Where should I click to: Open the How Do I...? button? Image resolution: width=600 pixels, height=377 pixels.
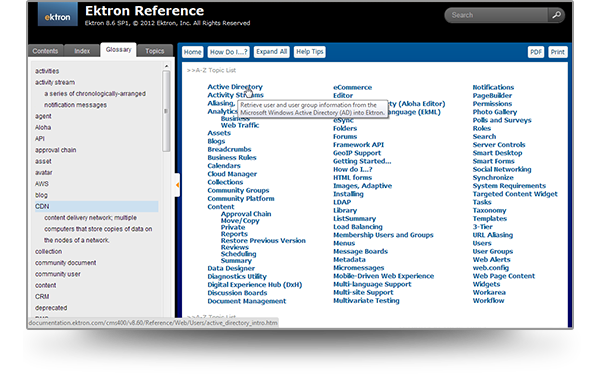click(228, 52)
